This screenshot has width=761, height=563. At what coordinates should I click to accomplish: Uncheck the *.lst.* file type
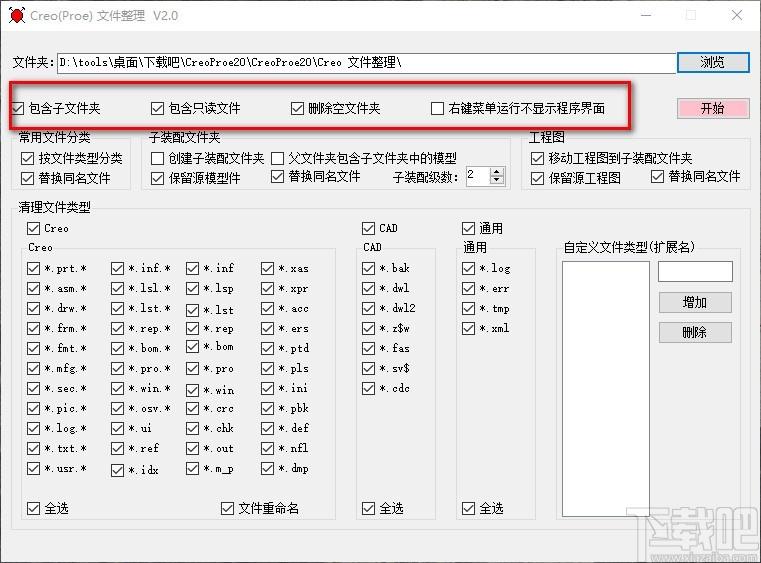pyautogui.click(x=117, y=308)
